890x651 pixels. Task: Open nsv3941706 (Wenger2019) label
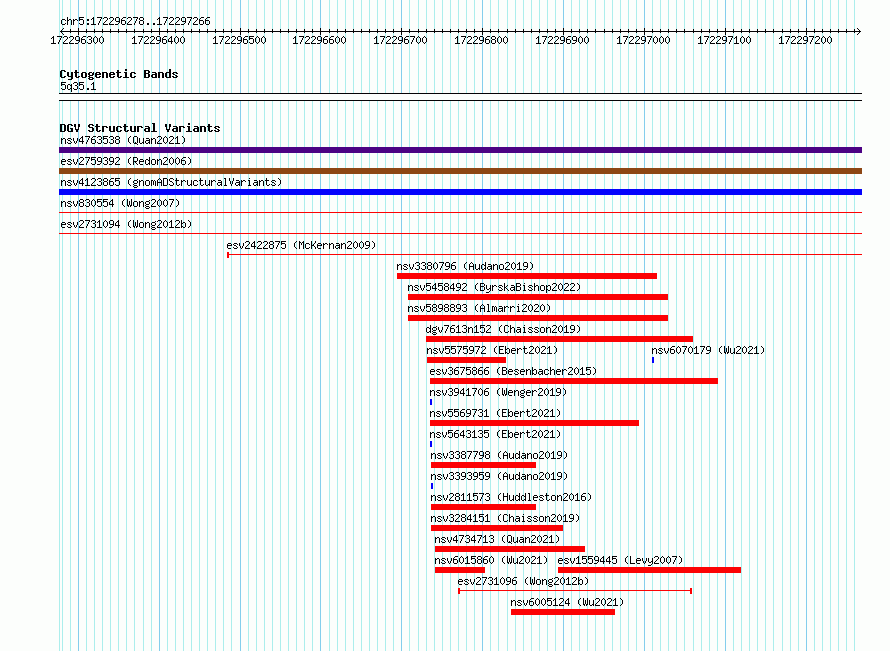tap(498, 392)
